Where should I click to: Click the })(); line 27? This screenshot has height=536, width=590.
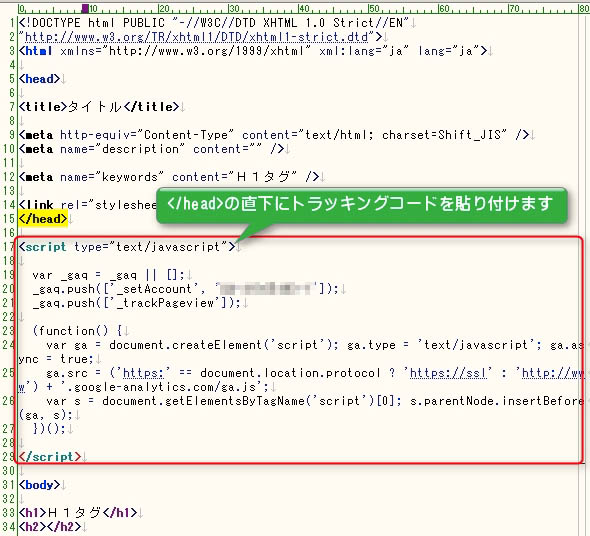[49, 429]
